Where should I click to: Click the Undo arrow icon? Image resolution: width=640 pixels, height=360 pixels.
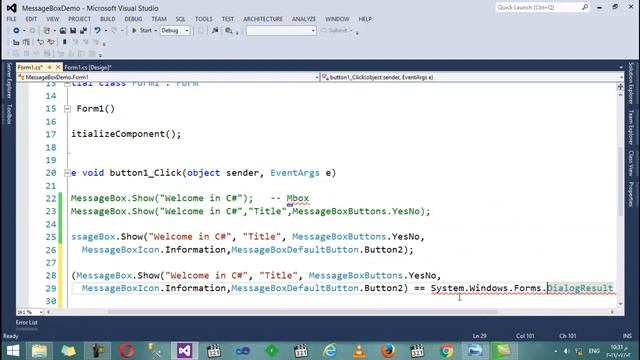coord(97,31)
